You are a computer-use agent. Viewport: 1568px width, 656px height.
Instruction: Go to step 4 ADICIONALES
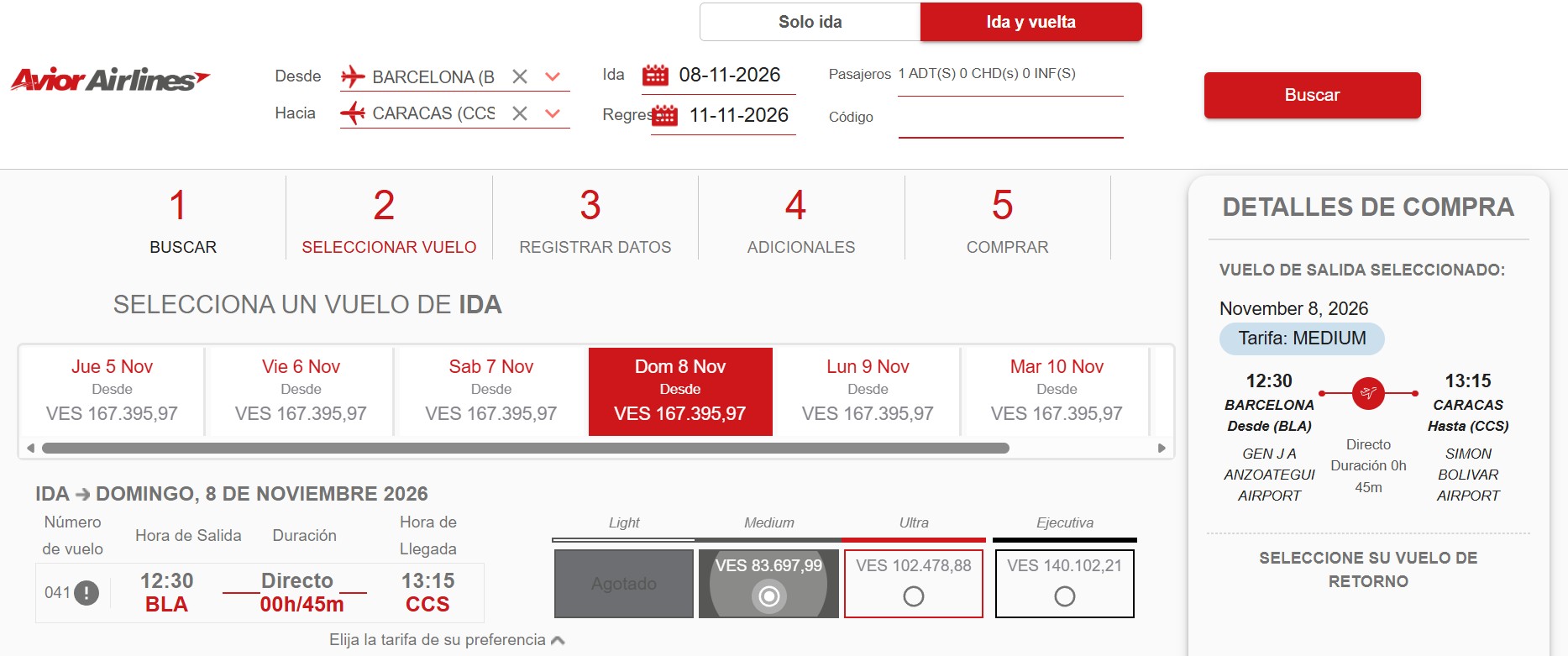tap(801, 221)
